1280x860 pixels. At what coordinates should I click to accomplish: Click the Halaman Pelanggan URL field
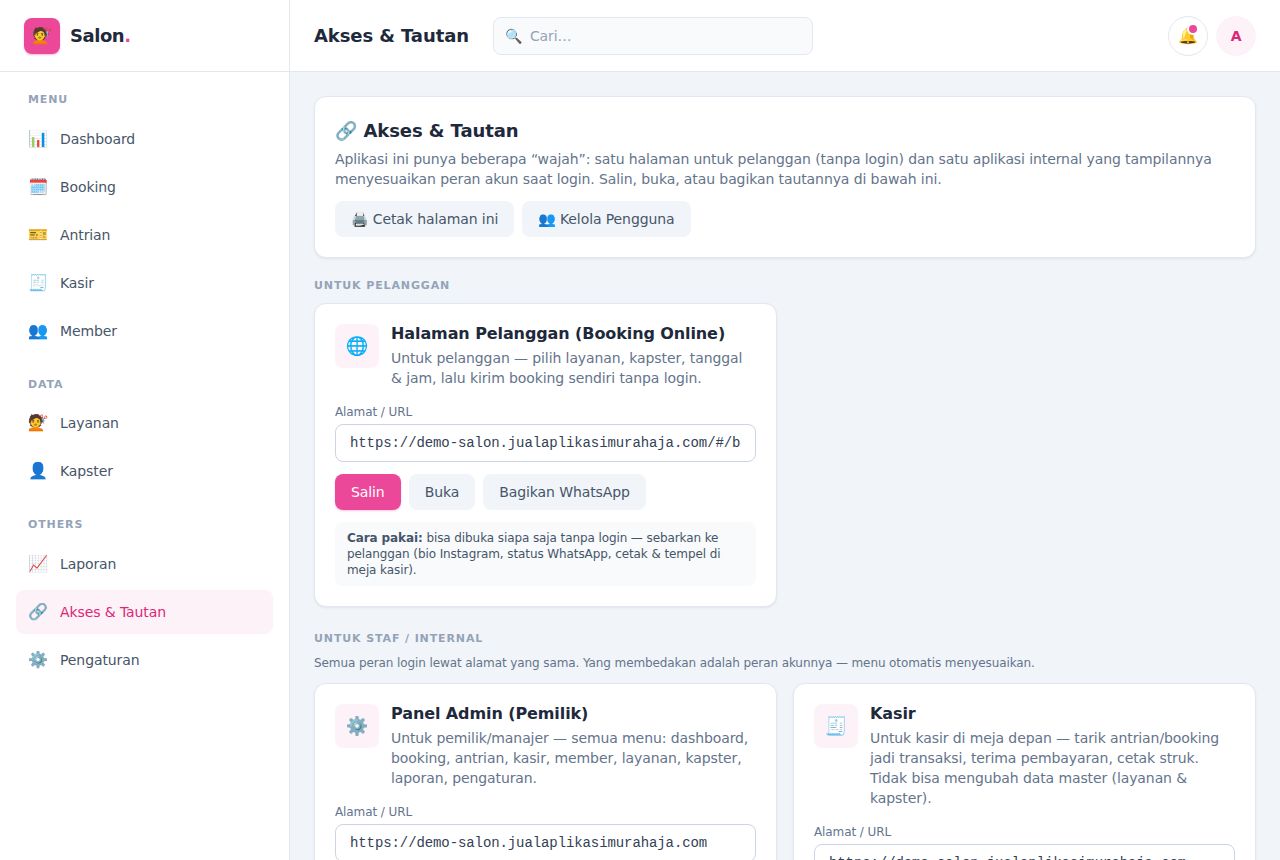click(545, 443)
